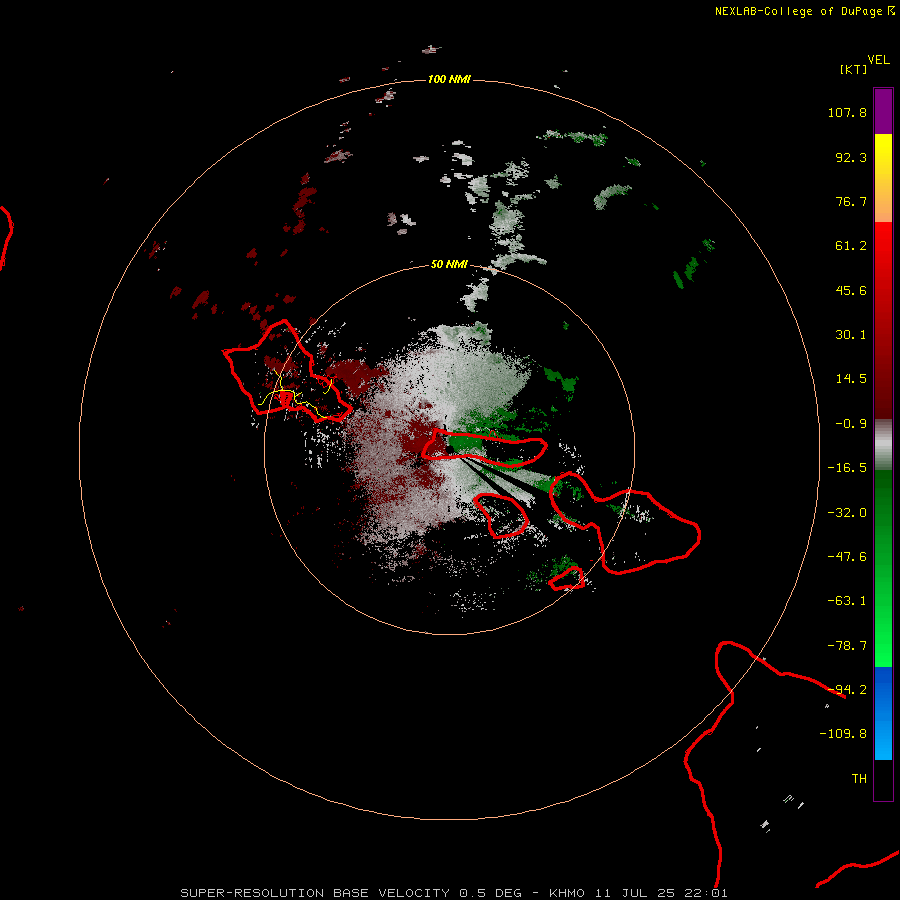The width and height of the screenshot is (900, 900).
Task: Click the -32.0 velocity scale value
Action: click(847, 513)
